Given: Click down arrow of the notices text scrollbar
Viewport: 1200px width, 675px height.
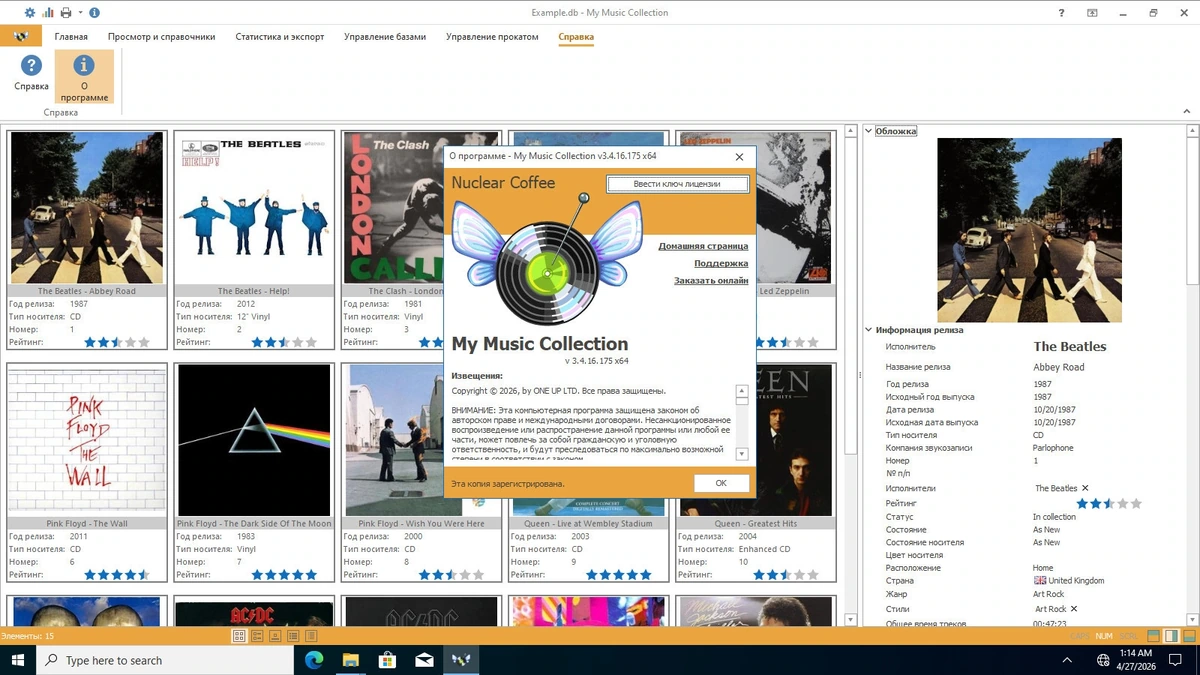Looking at the screenshot, I should (742, 454).
